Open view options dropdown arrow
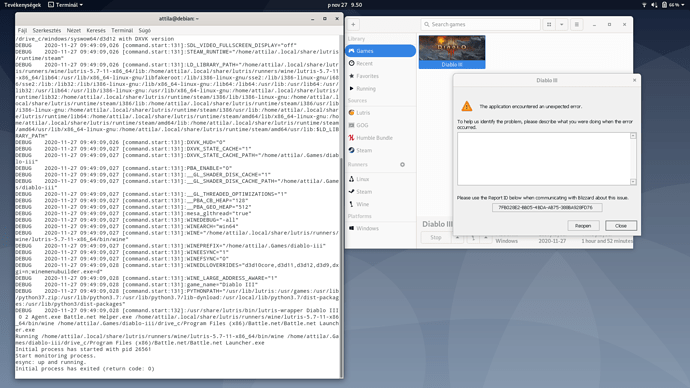The width and height of the screenshot is (690, 388). click(x=562, y=25)
